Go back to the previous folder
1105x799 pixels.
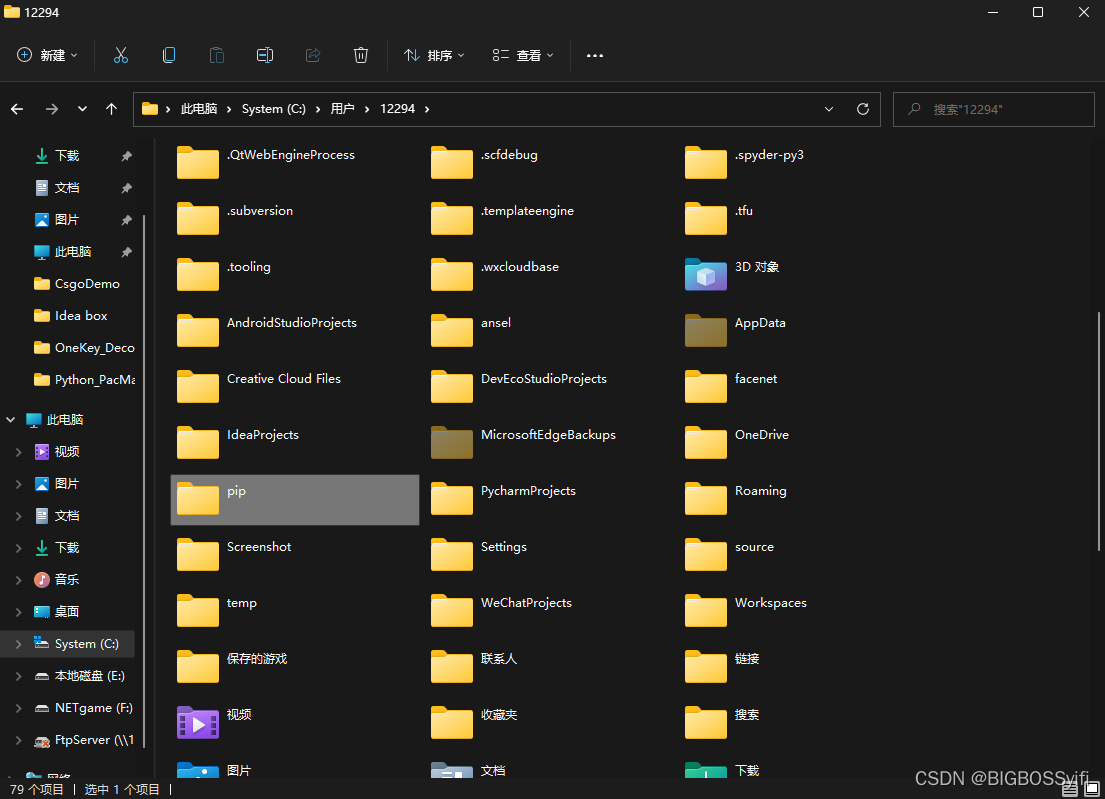pyautogui.click(x=16, y=108)
